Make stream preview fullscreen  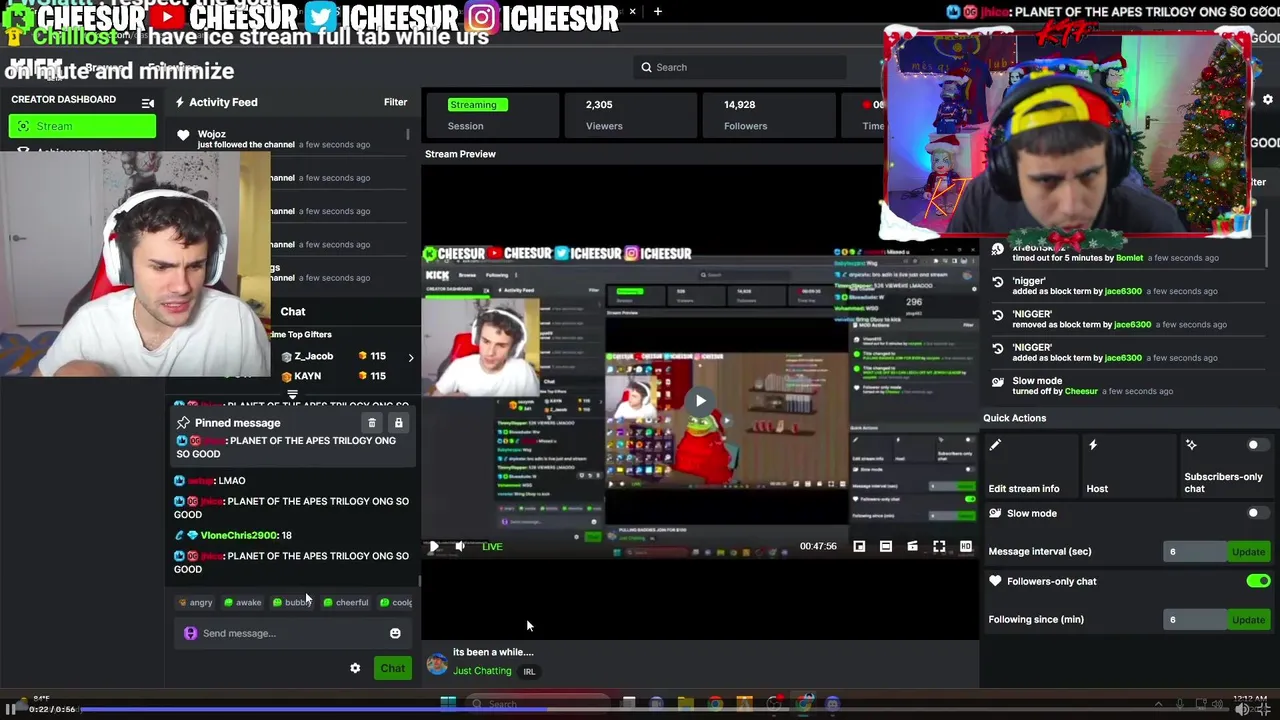[x=939, y=546]
